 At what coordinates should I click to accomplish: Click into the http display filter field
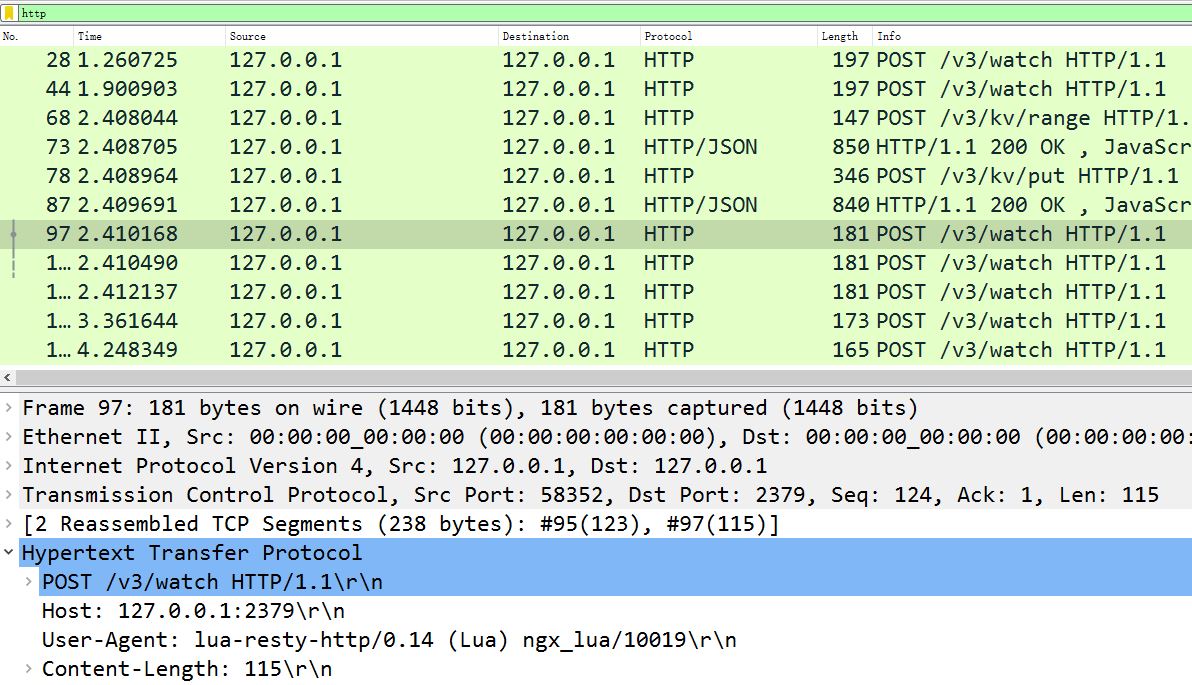[x=600, y=13]
